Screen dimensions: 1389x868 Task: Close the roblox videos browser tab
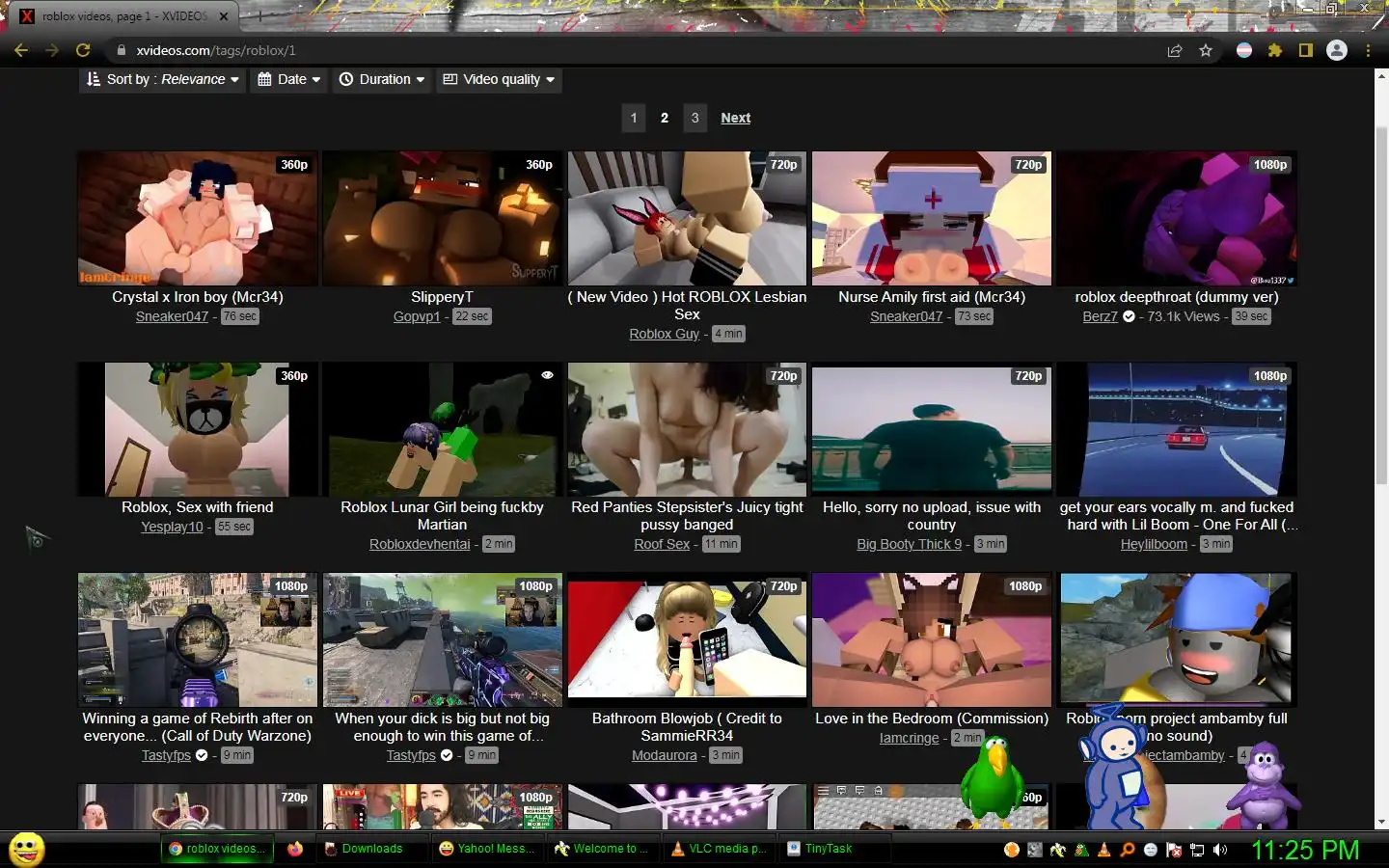click(223, 16)
